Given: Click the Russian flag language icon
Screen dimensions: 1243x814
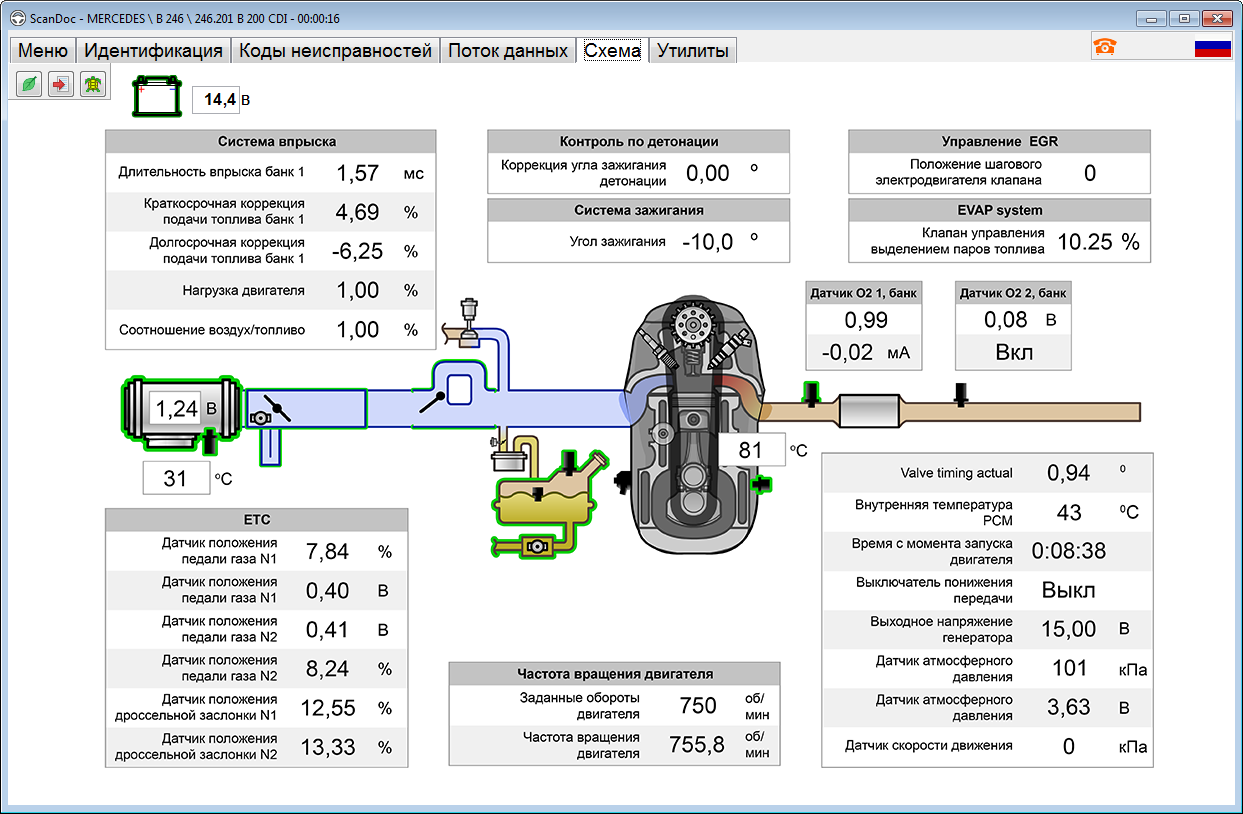Looking at the screenshot, I should tap(1213, 46).
